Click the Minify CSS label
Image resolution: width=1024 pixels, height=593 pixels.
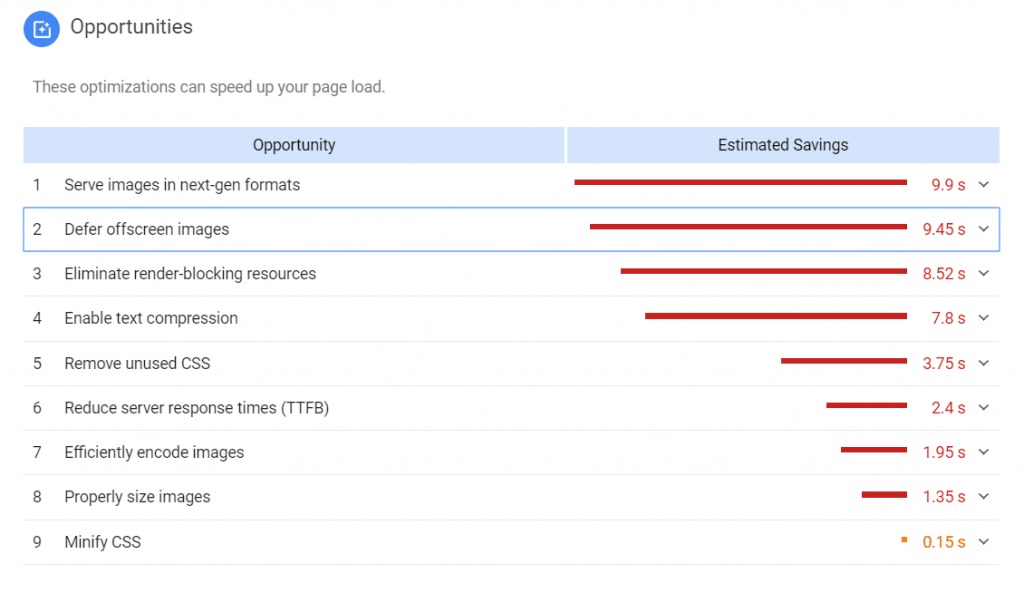point(103,541)
